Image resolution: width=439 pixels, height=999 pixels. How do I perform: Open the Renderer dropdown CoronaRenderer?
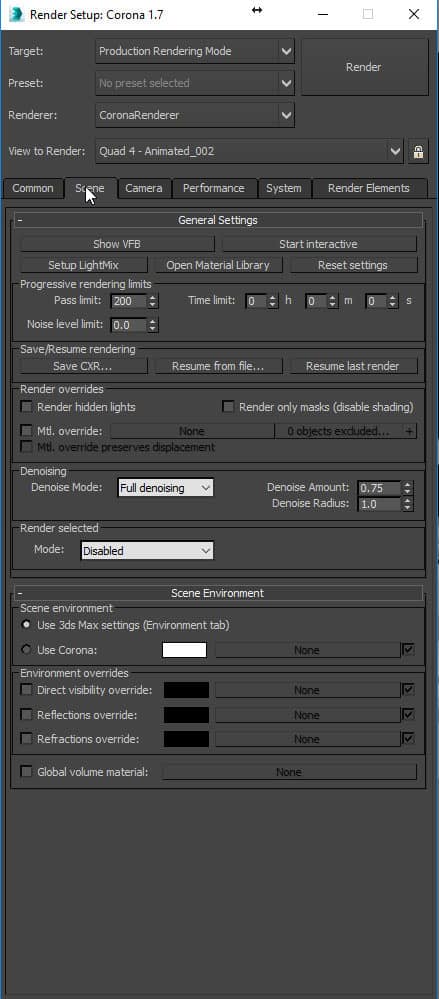click(x=195, y=115)
